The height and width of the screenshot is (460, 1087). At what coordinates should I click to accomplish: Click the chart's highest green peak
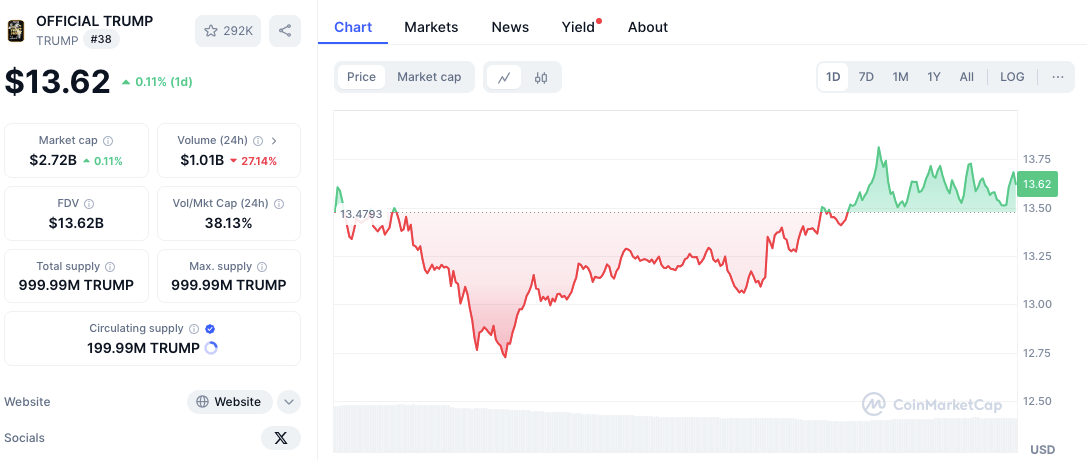pos(878,148)
